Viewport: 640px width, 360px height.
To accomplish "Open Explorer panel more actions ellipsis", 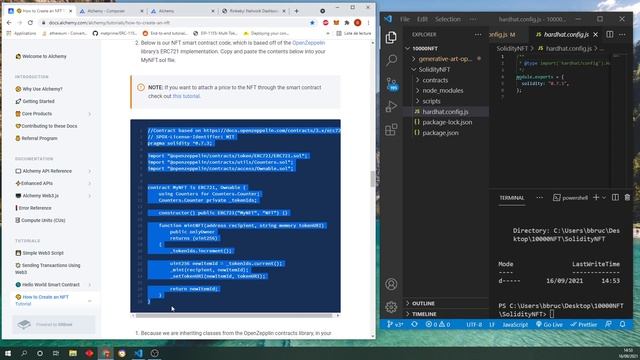I will 478,35.
